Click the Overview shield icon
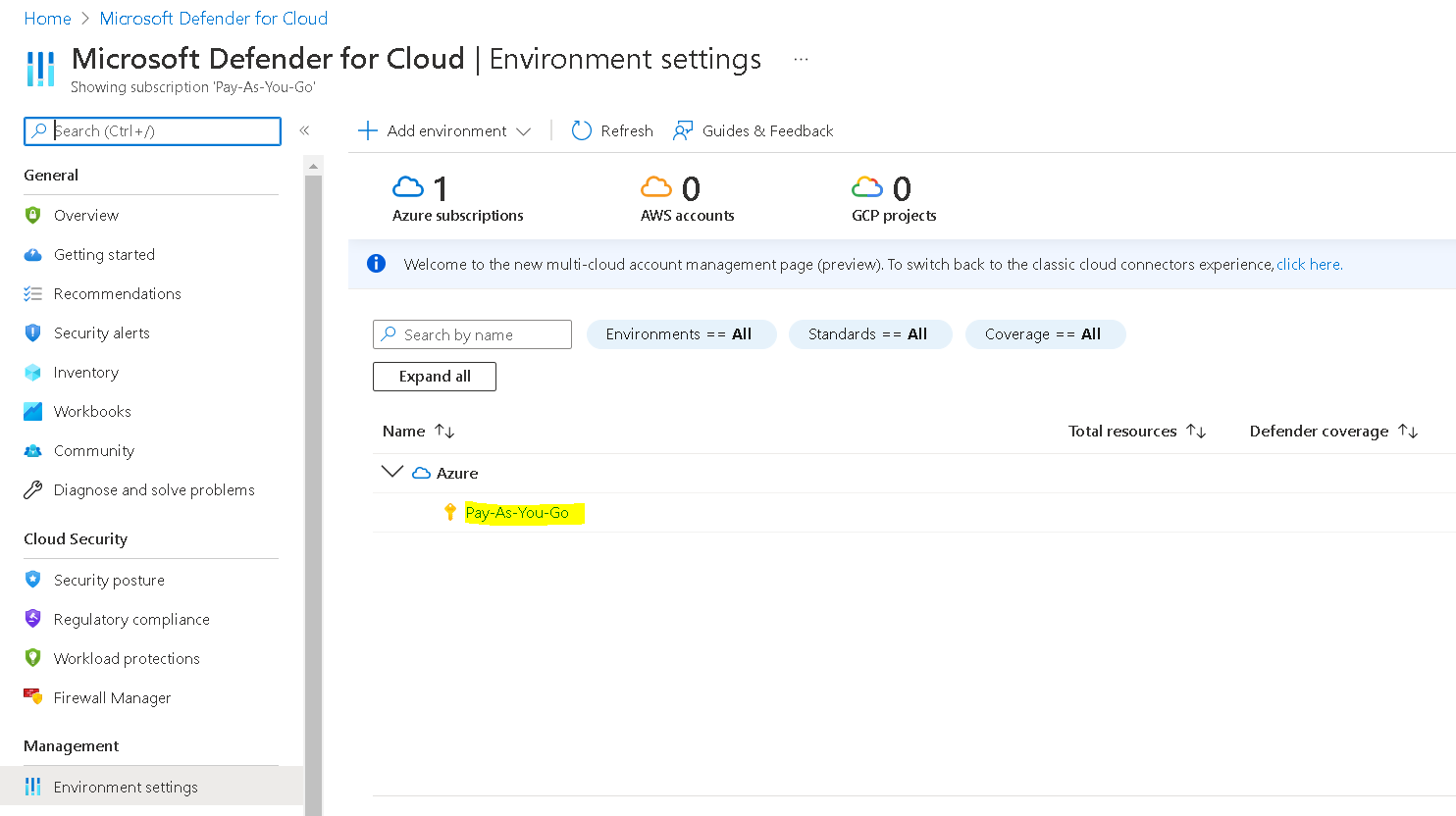Screen dimensions: 1456x816 coord(32,215)
